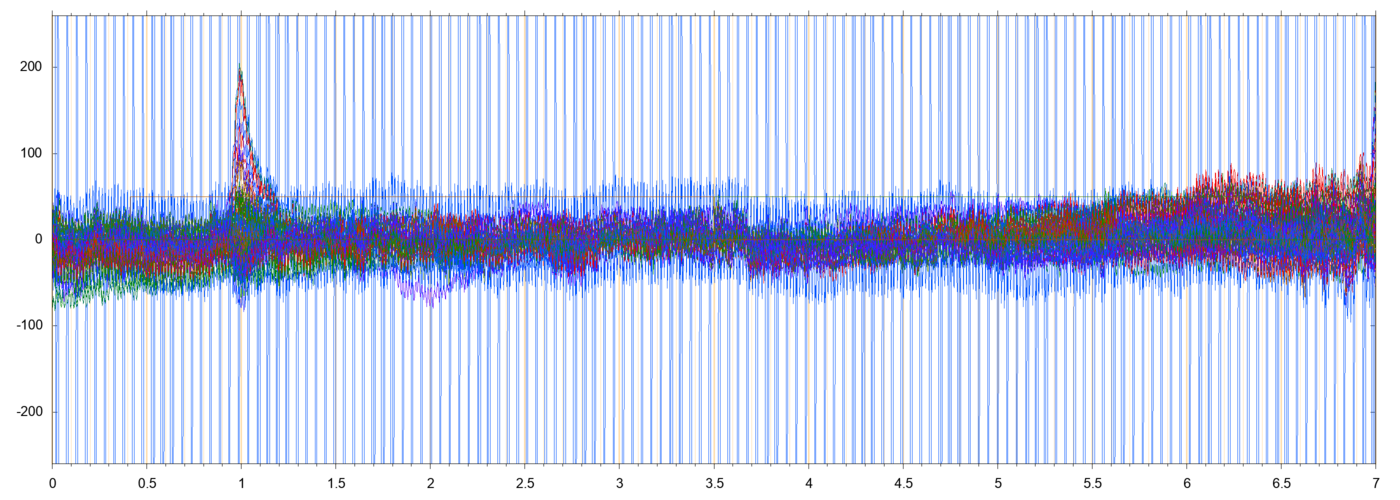Viewport: 1400px width, 500px height.
Task: Click the 2 tick label on the horizontal axis
Action: click(x=431, y=482)
